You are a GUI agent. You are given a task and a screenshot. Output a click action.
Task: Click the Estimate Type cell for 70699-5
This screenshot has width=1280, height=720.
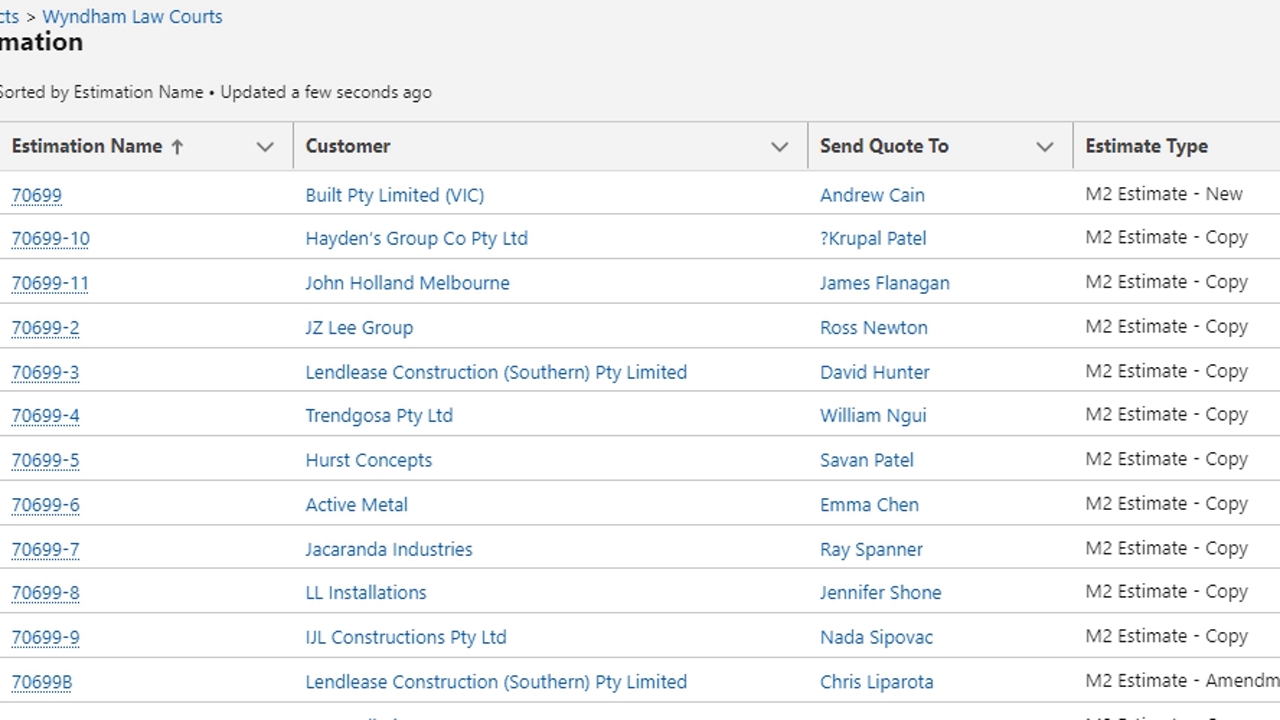(1167, 460)
